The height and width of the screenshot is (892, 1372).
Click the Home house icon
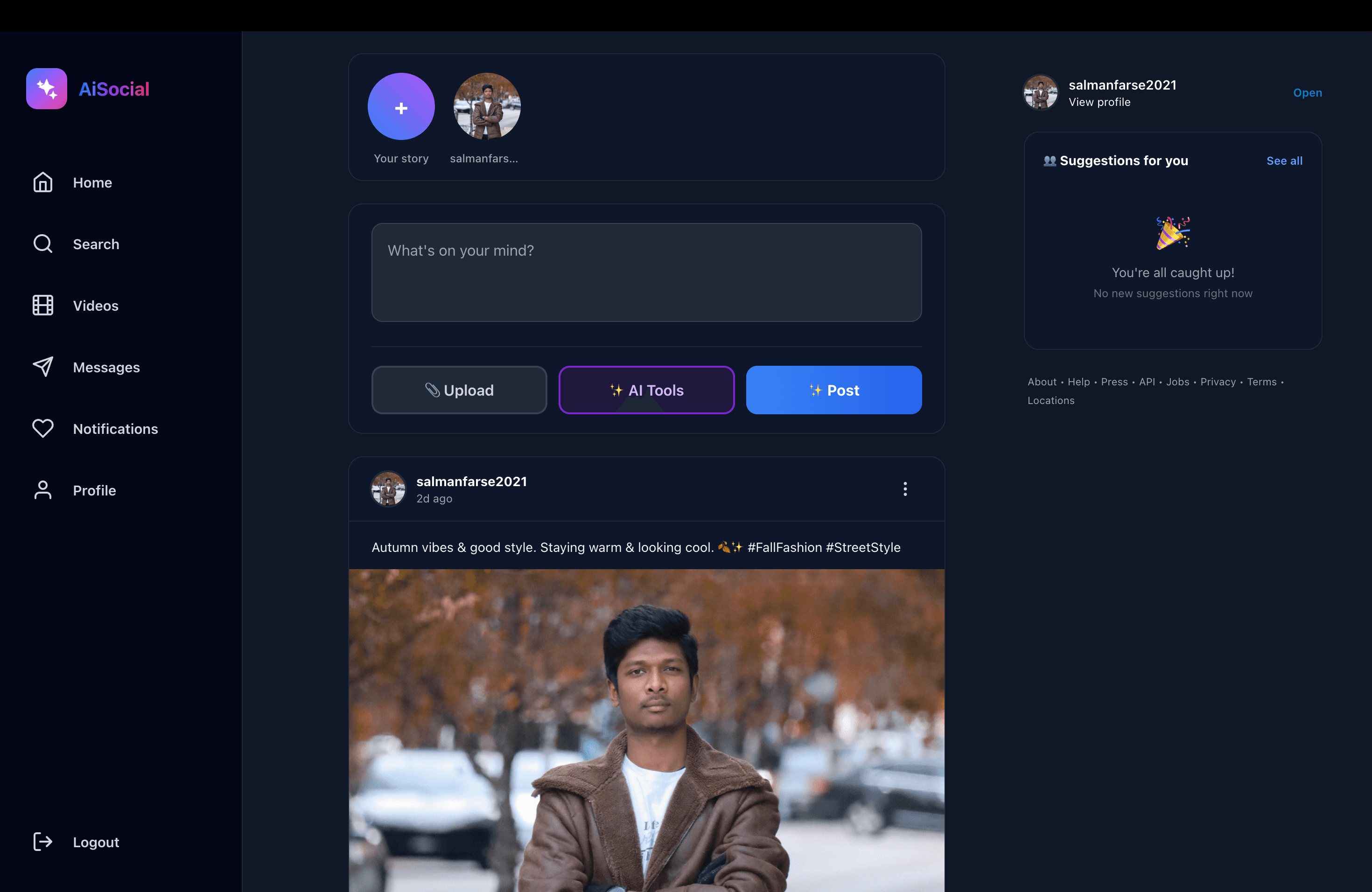point(42,183)
